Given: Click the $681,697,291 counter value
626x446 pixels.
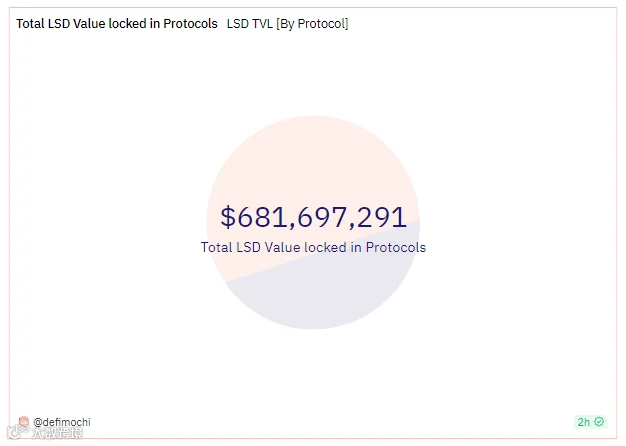Looking at the screenshot, I should 313,217.
